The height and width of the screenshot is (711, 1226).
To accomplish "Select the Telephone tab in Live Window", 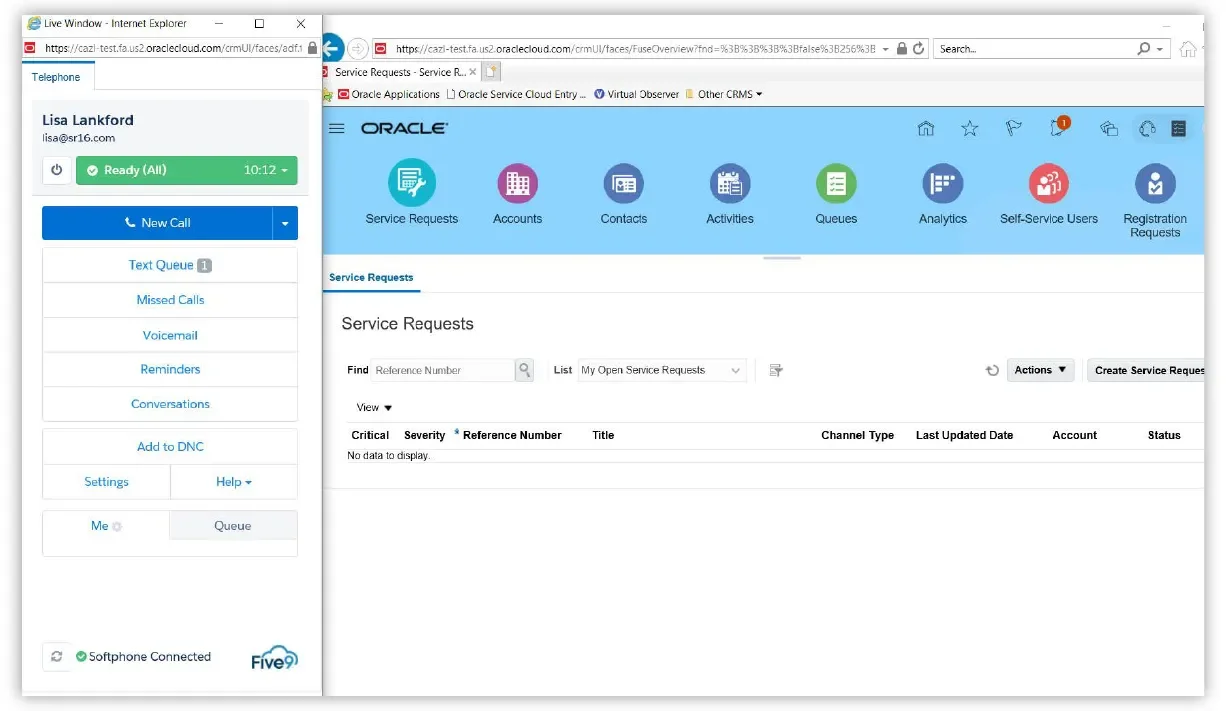I will point(56,77).
